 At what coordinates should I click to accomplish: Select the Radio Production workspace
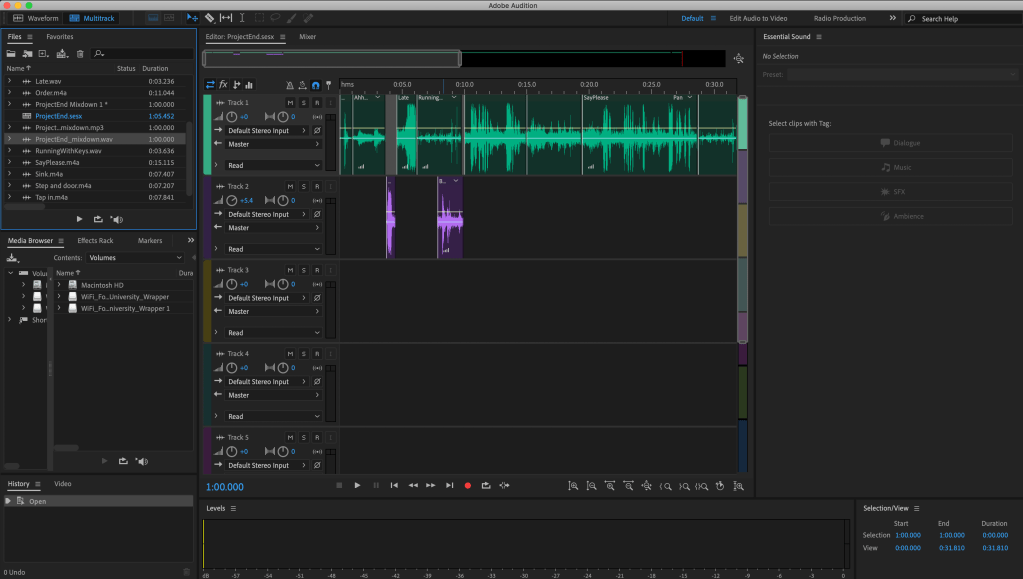point(839,18)
